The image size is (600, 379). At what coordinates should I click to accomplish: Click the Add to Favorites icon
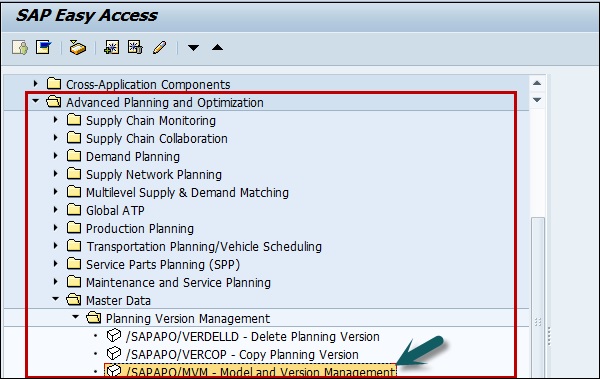(112, 47)
